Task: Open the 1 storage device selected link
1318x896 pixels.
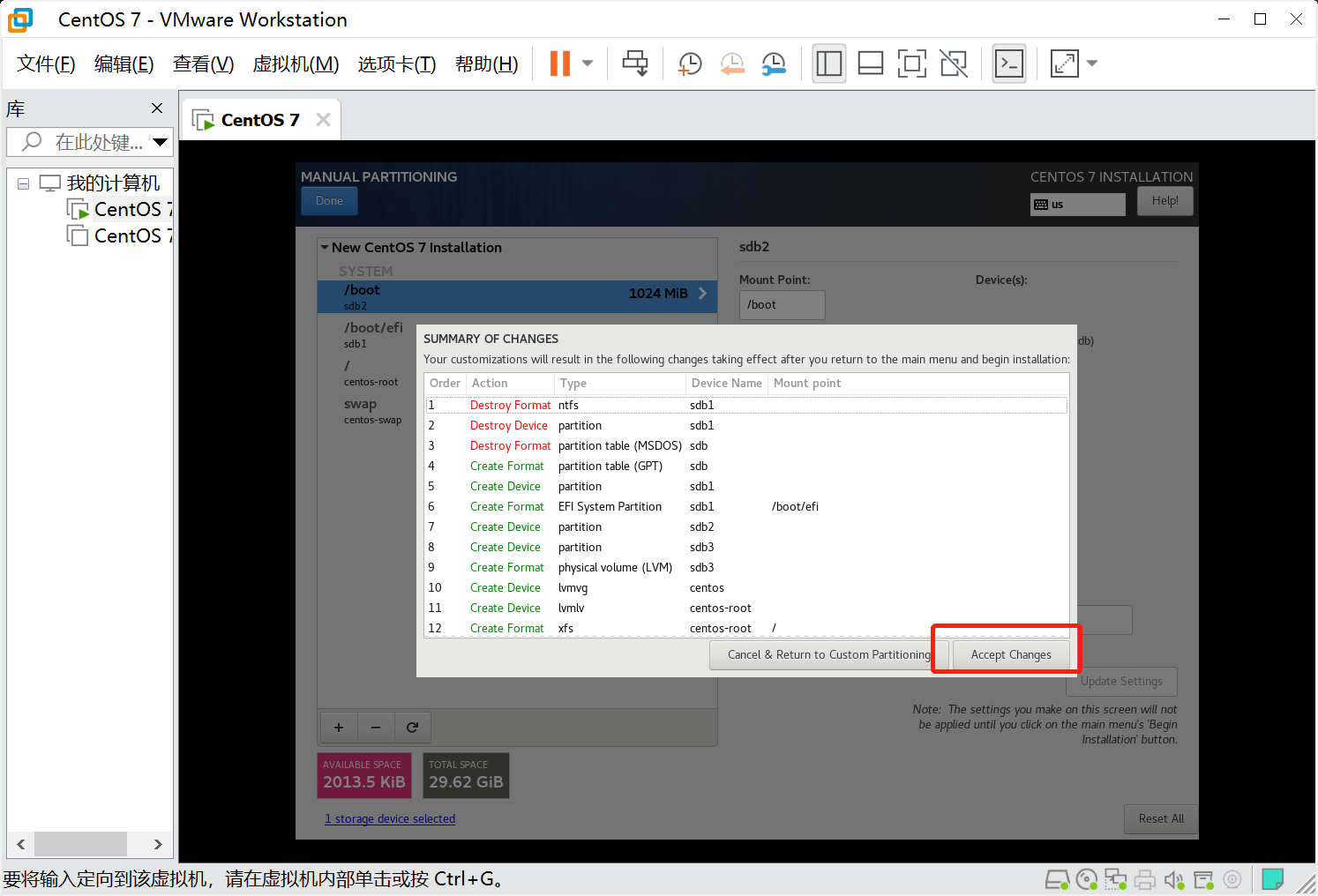Action: coord(390,819)
